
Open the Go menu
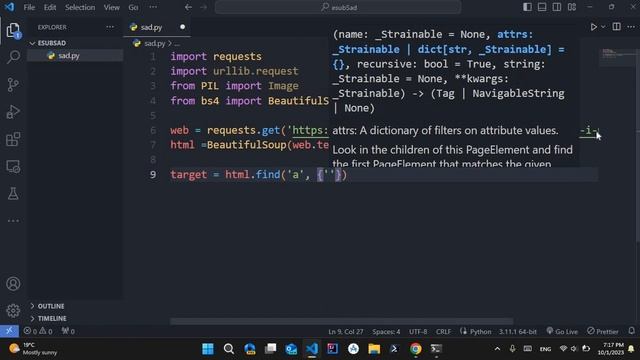point(133,7)
